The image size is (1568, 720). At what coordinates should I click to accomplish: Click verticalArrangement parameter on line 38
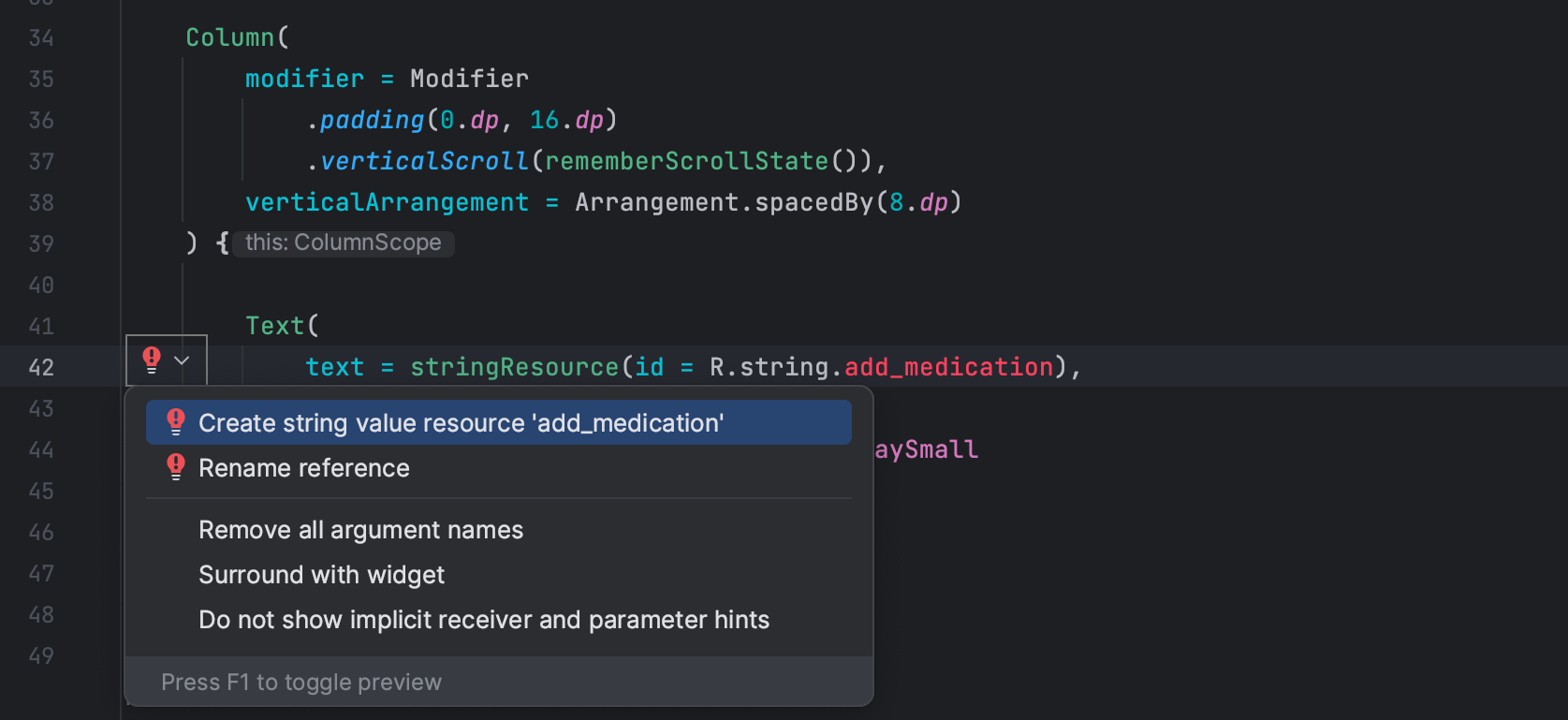[x=387, y=202]
